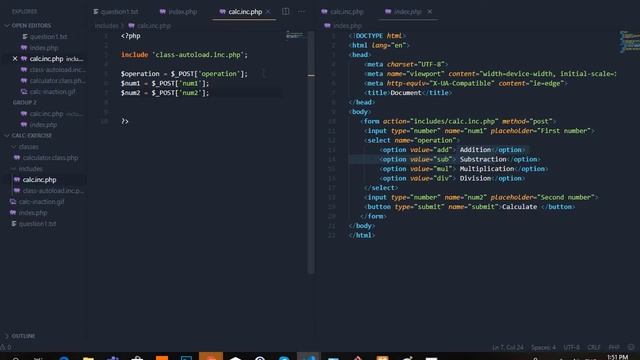Click feedback smiley icon in status bar
The height and width of the screenshot is (360, 640).
click(631, 348)
